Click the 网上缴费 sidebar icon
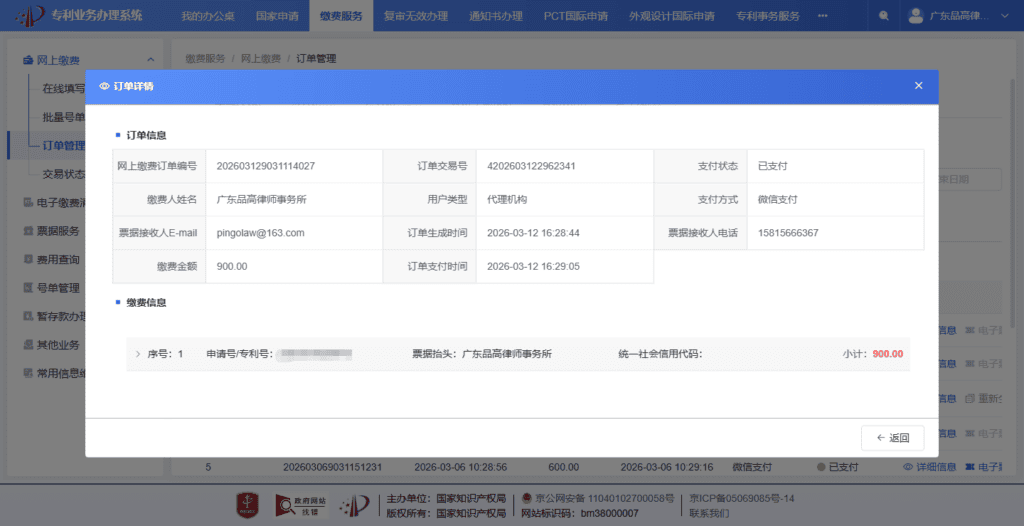Image resolution: width=1024 pixels, height=526 pixels. 28,60
